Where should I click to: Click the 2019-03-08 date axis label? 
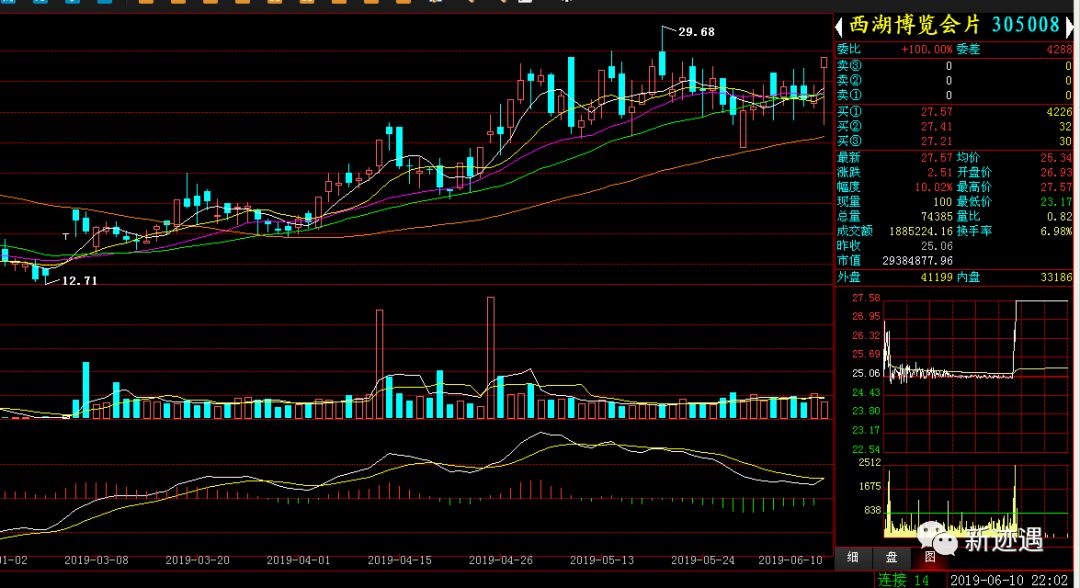pos(96,560)
